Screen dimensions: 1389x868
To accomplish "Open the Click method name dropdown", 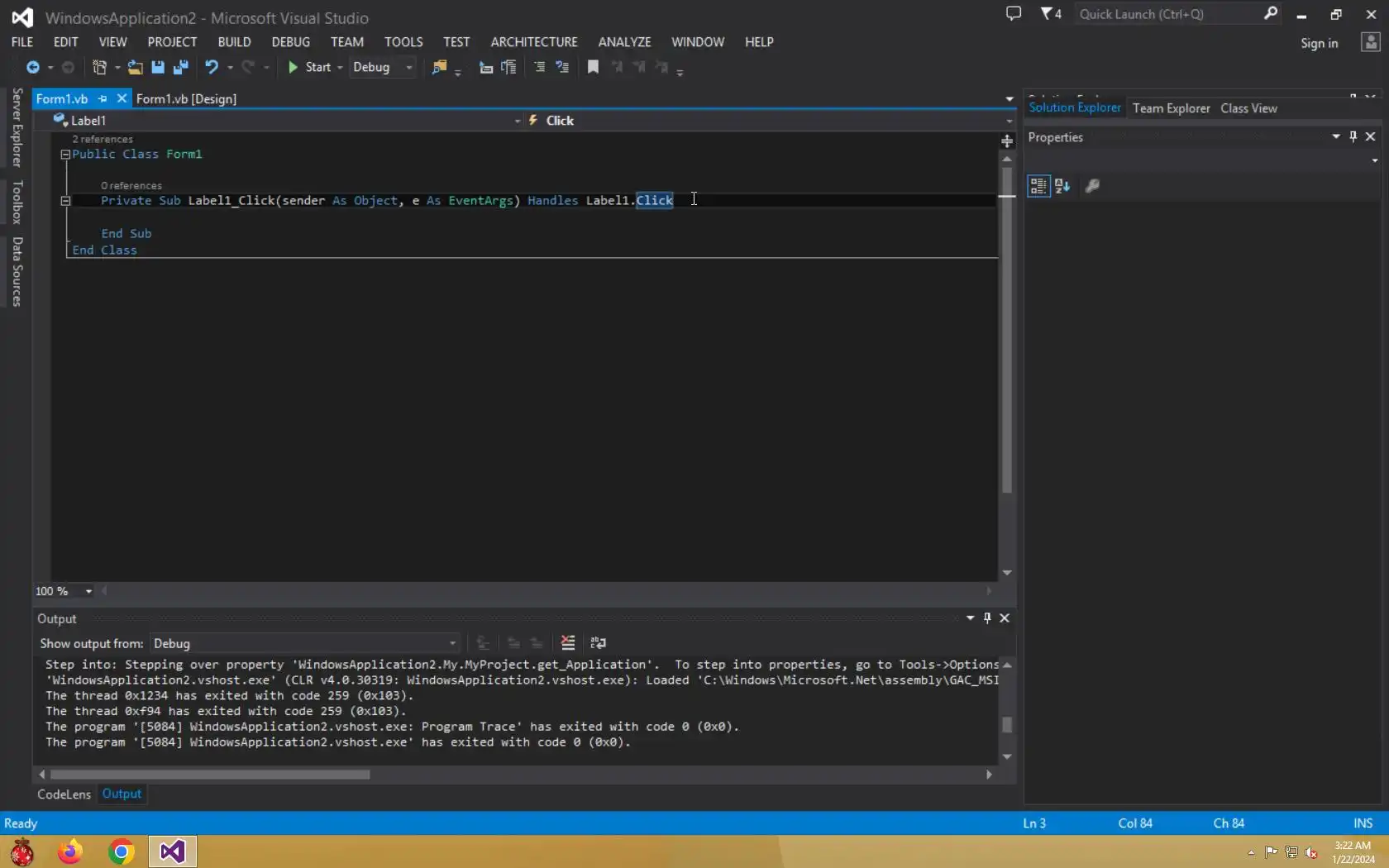I will [x=1009, y=121].
